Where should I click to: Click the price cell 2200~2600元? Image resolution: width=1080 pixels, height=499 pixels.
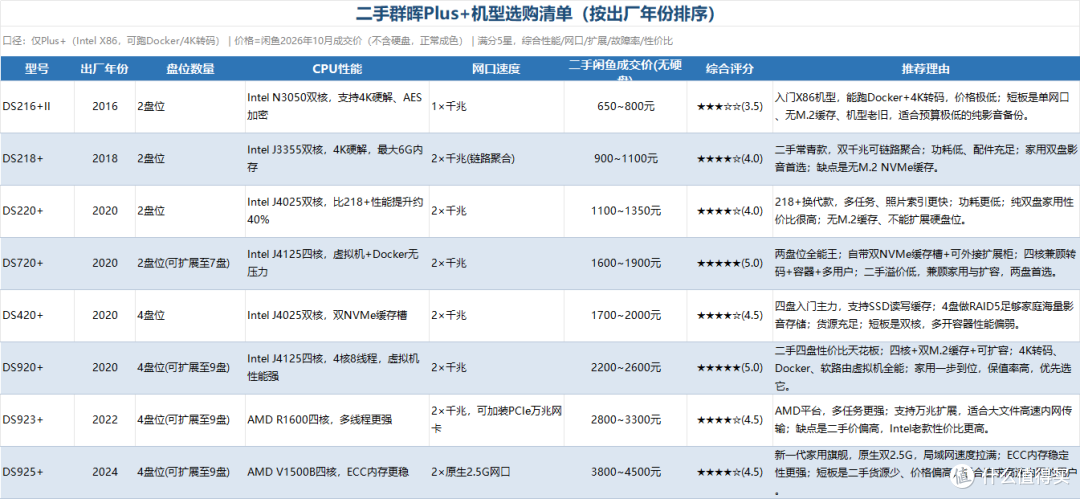[625, 367]
